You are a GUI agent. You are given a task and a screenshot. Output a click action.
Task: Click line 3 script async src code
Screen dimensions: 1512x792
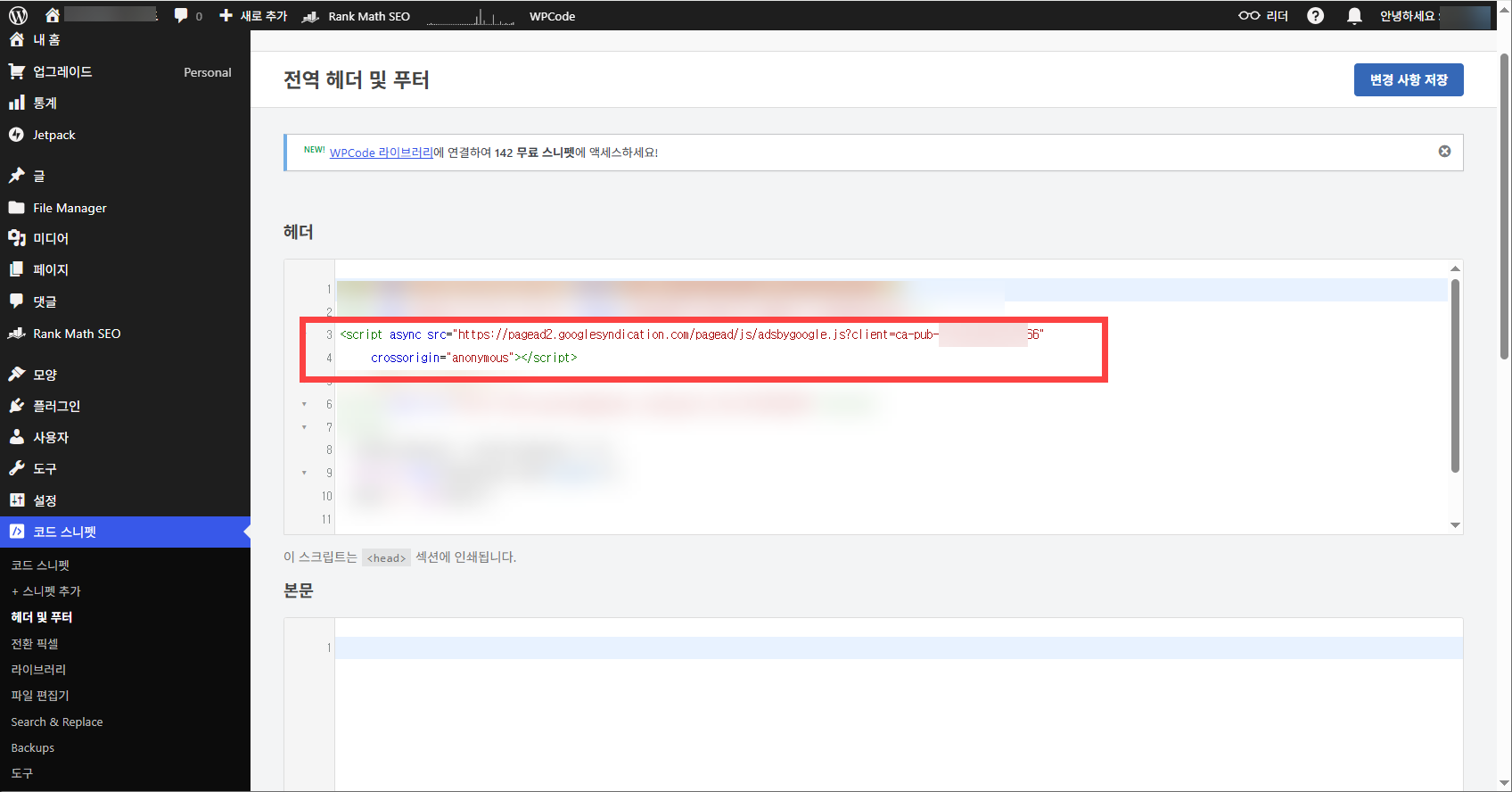(x=692, y=334)
